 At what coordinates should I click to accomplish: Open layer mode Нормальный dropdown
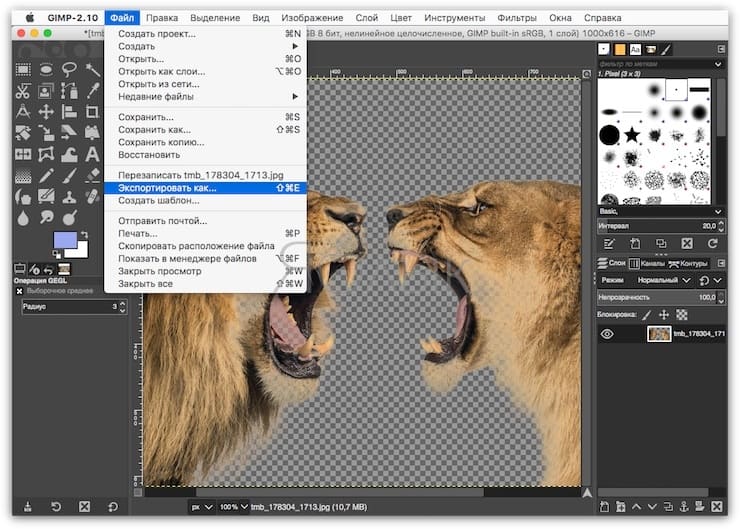tap(664, 280)
